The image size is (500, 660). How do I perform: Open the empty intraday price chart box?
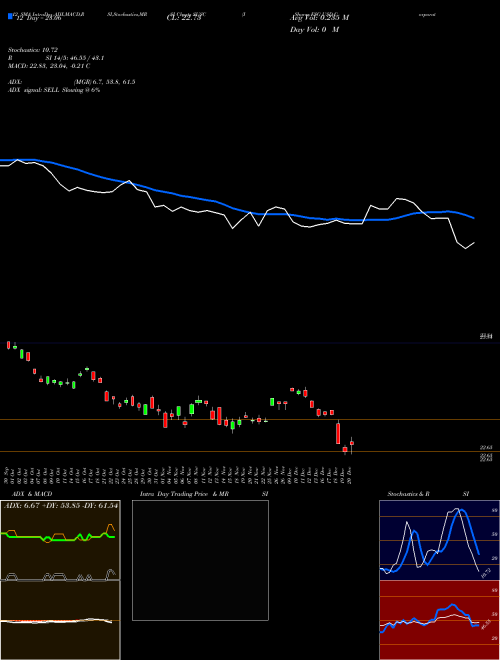click(200, 560)
